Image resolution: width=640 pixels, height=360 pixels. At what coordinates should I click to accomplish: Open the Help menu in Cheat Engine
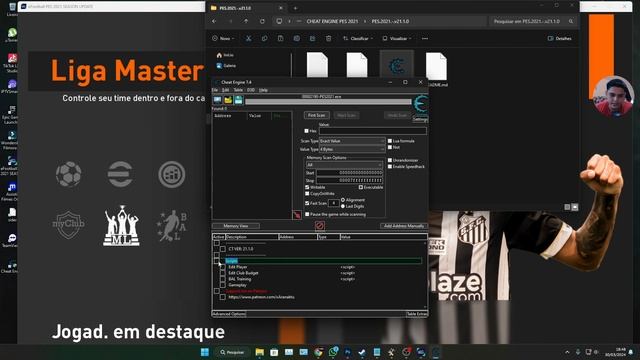(263, 90)
